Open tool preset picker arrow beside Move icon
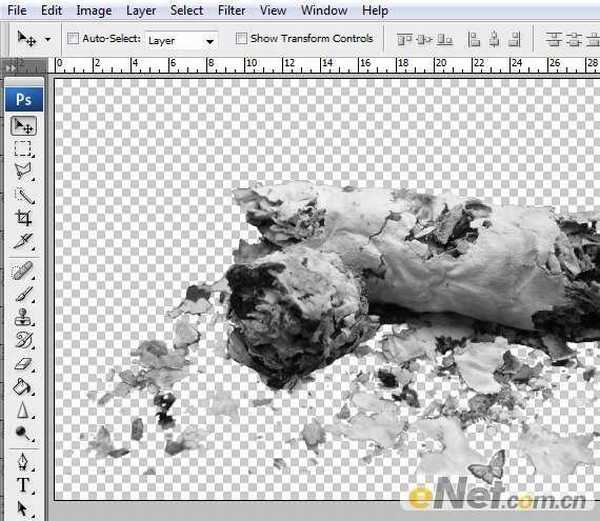Screen dimensions: 600x521 pyautogui.click(x=47, y=40)
